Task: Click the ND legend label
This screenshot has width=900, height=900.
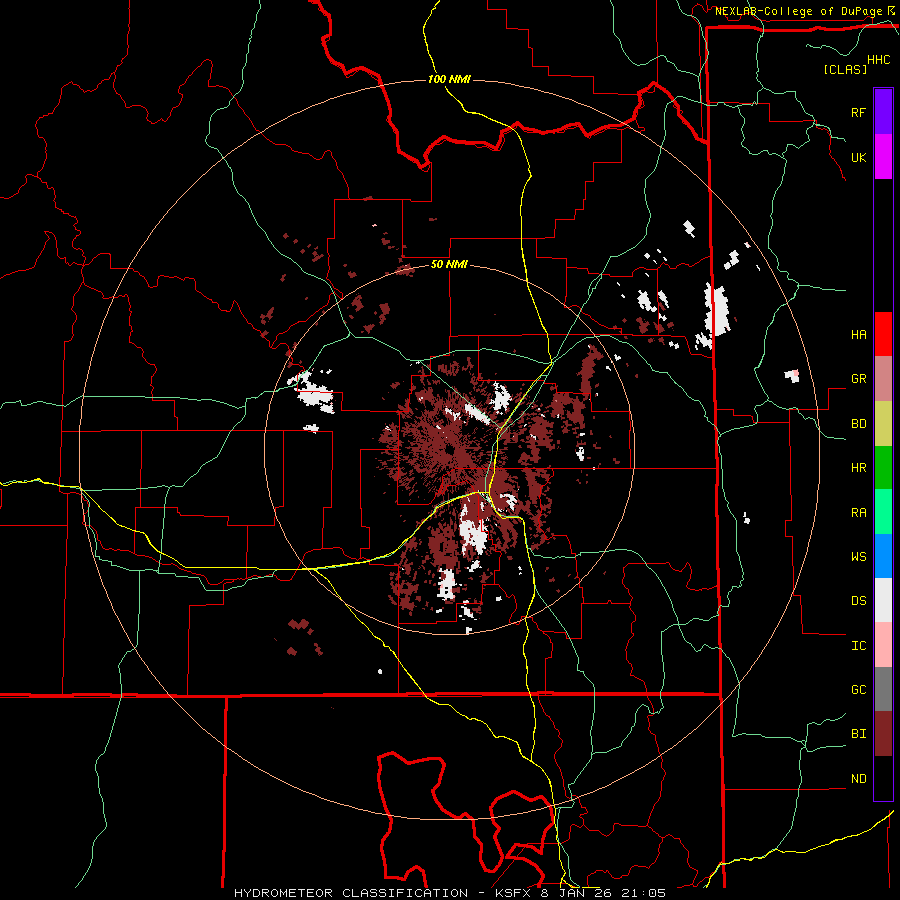Action: [x=858, y=779]
